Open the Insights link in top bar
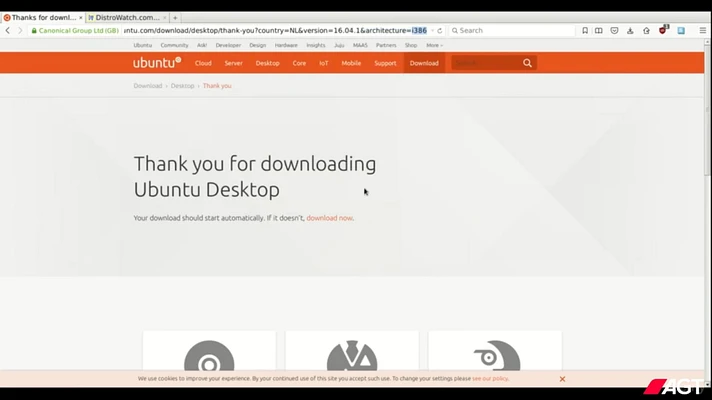Image resolution: width=712 pixels, height=400 pixels. pos(316,45)
